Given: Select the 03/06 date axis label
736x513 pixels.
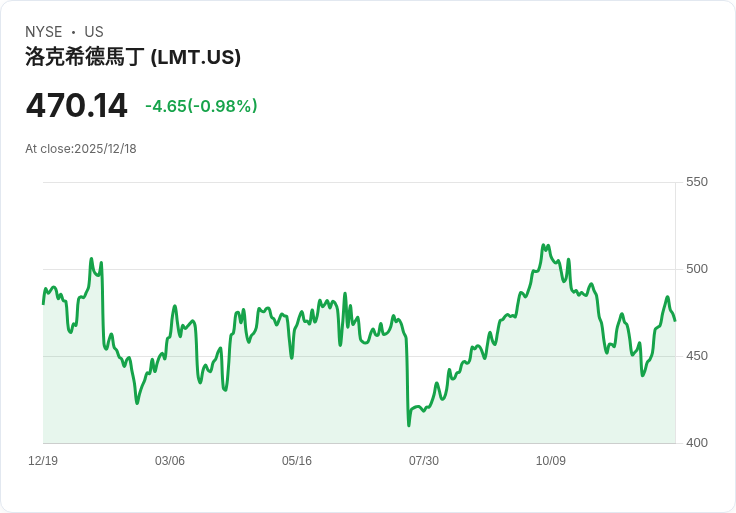Looking at the screenshot, I should click(x=170, y=461).
